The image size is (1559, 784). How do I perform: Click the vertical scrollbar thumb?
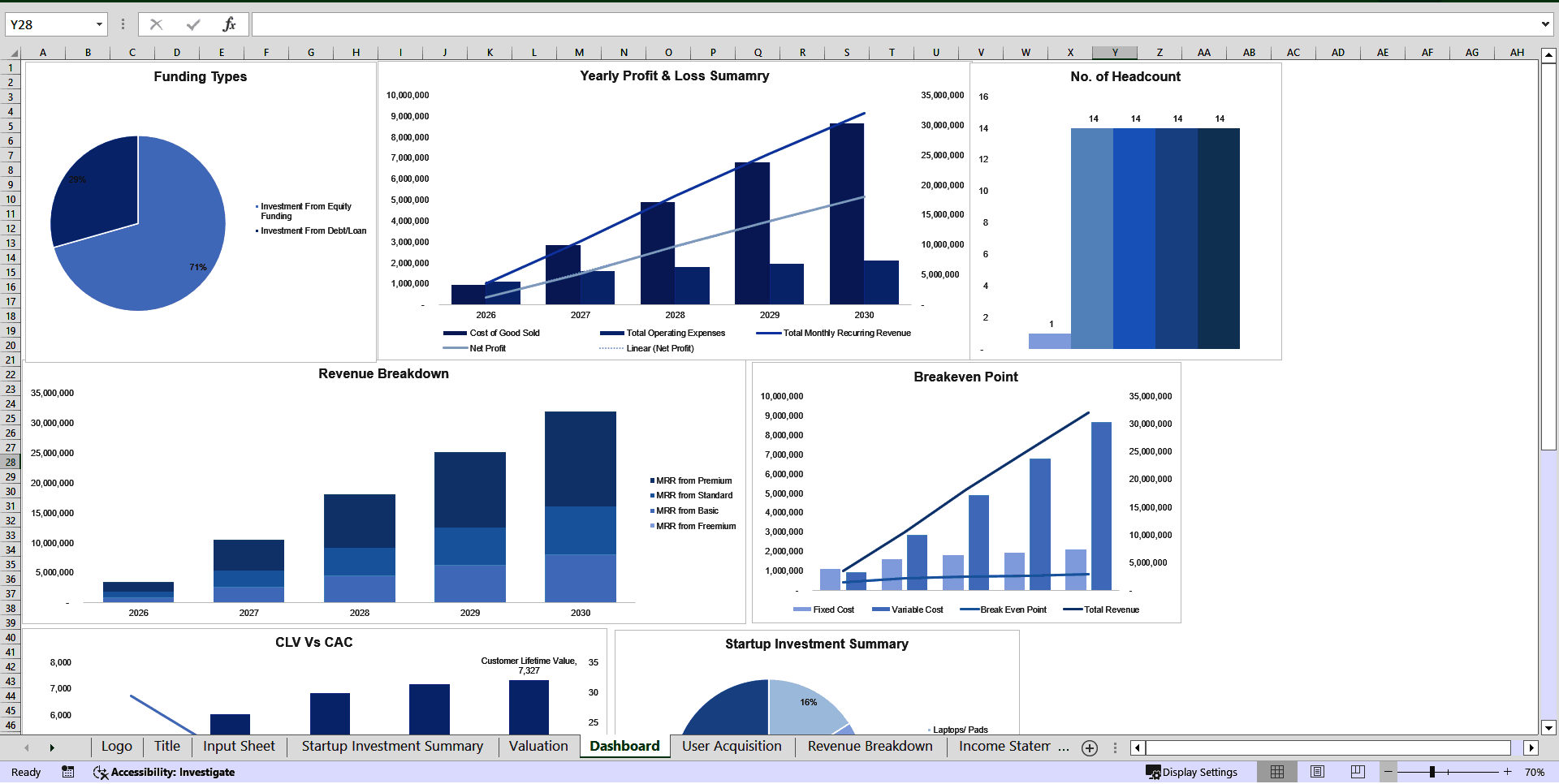click(x=1548, y=256)
